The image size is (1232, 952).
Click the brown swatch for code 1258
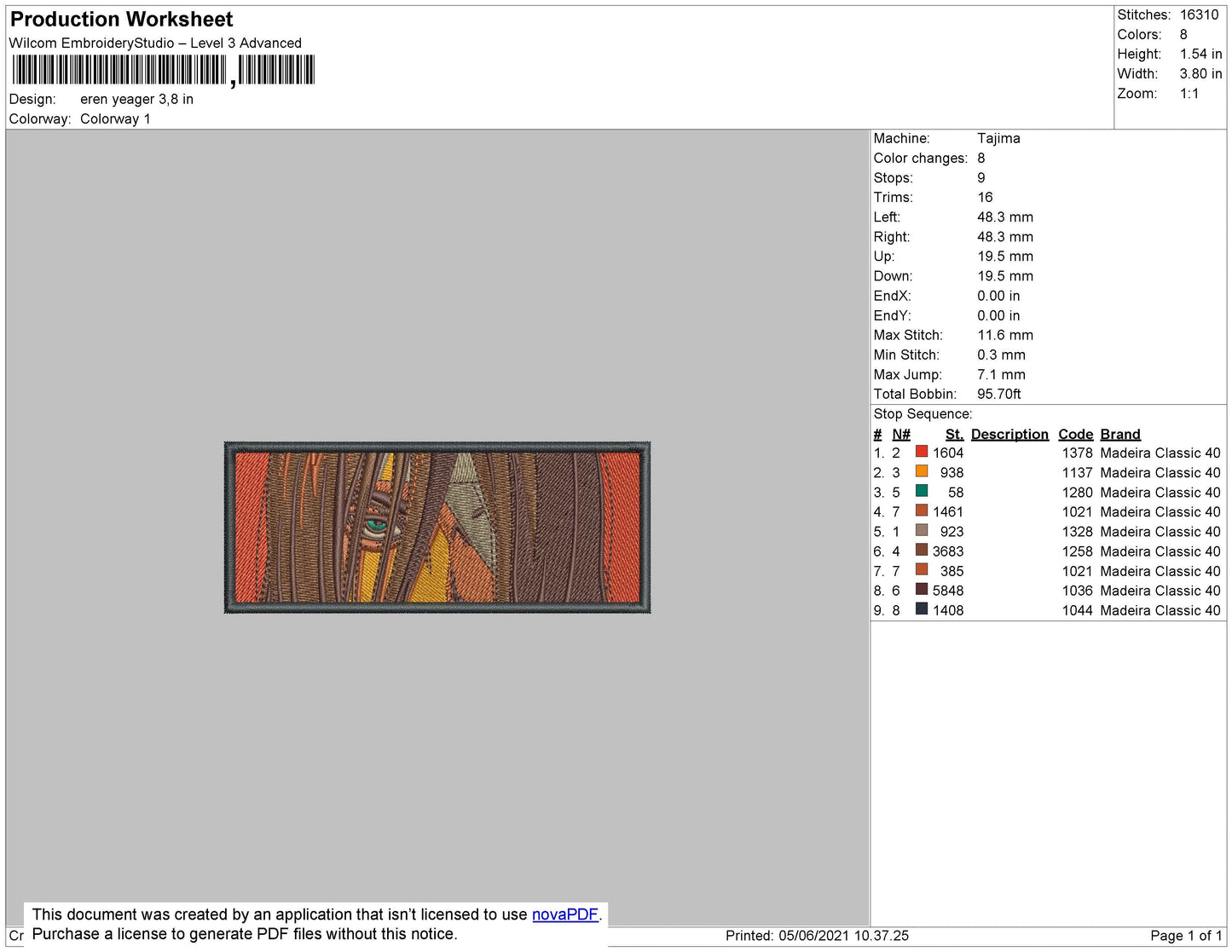(922, 550)
